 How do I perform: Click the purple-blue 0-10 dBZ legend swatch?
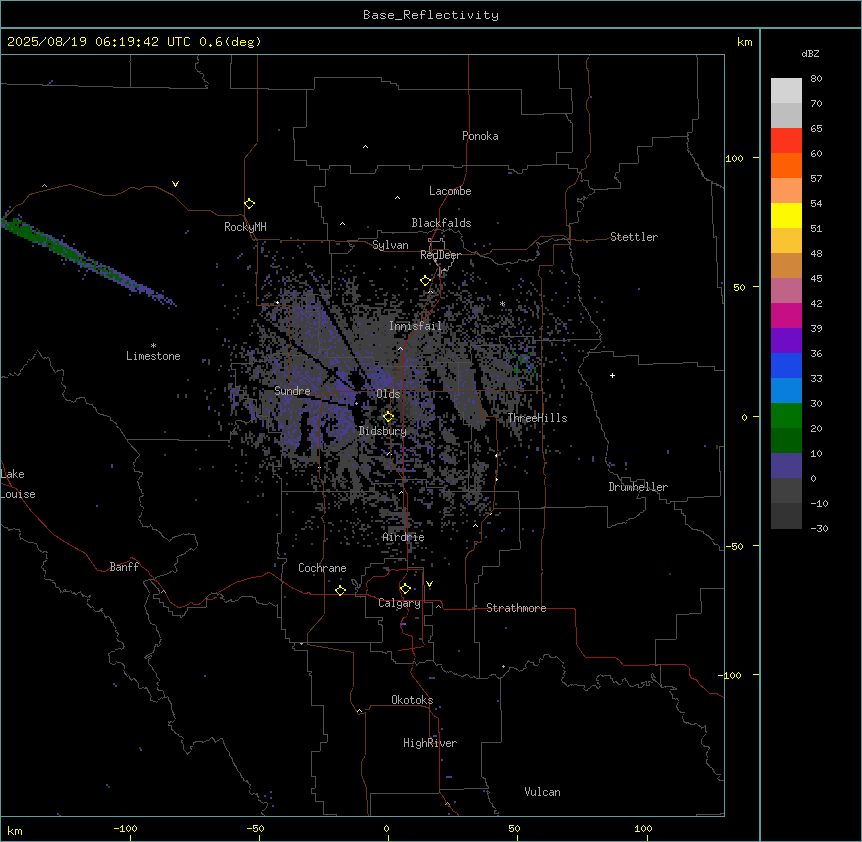point(786,466)
